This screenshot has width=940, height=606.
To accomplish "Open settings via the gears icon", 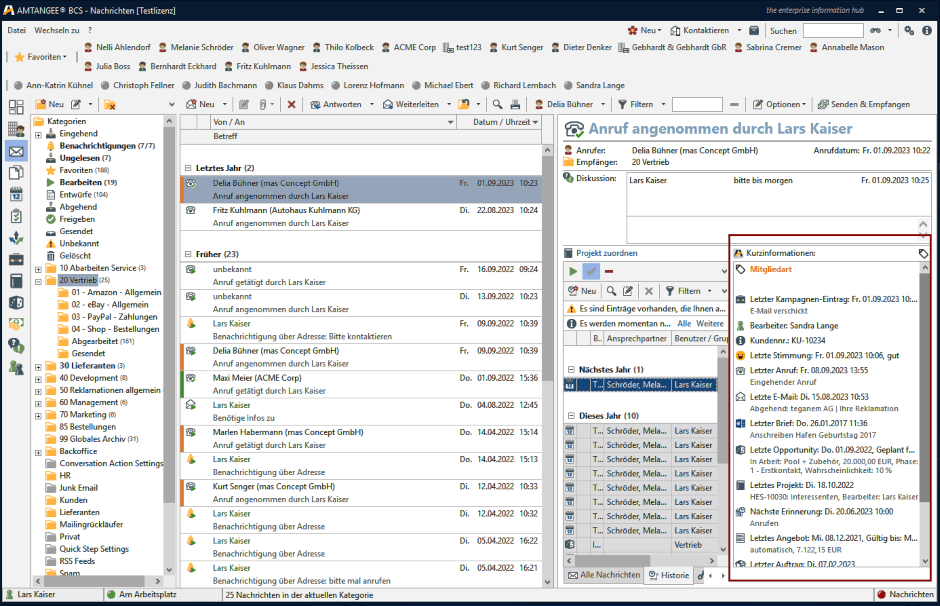I will point(909,31).
